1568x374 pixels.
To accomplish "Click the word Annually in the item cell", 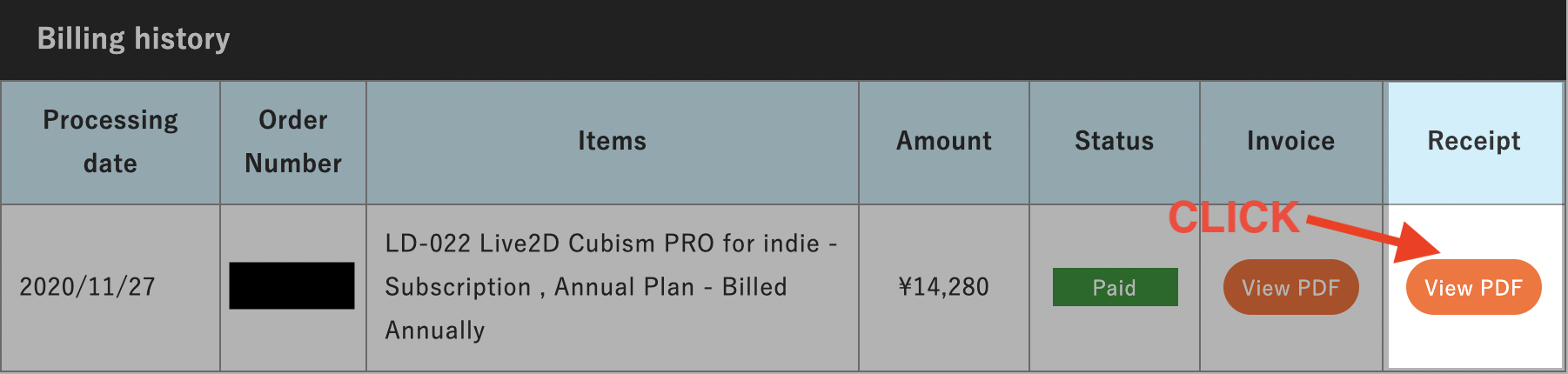I will 435,331.
